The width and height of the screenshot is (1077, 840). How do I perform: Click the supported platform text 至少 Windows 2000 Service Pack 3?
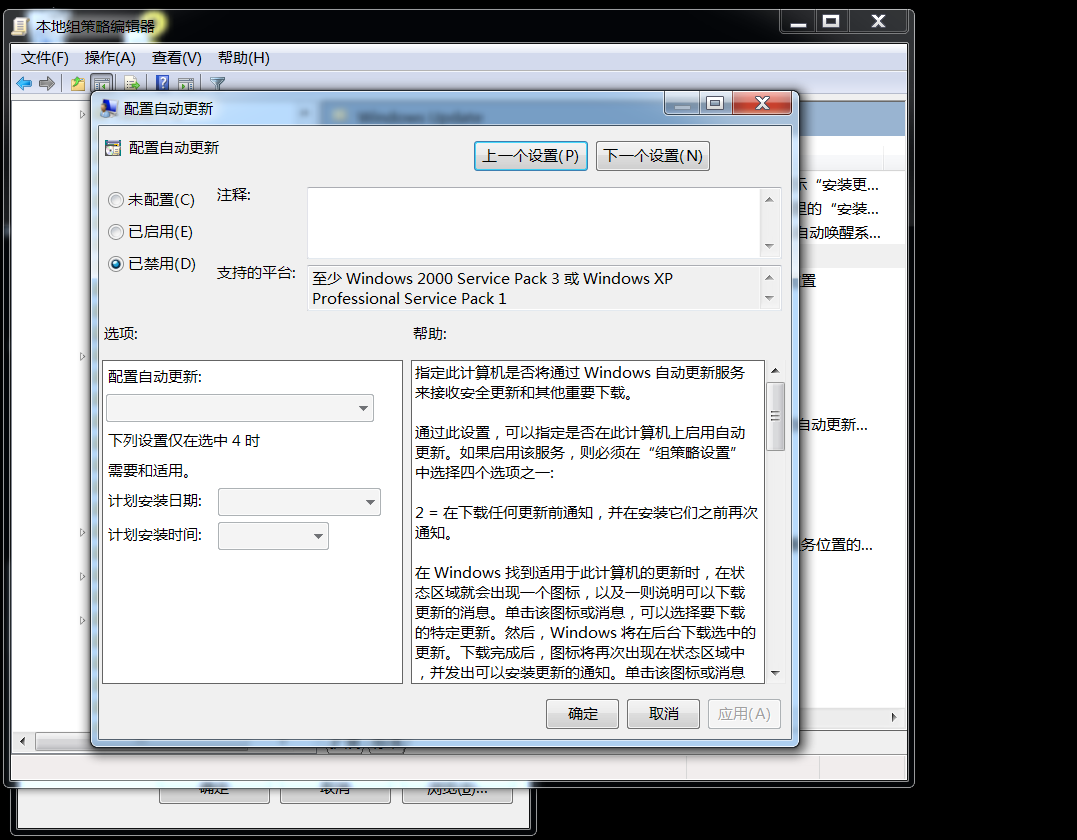435,279
